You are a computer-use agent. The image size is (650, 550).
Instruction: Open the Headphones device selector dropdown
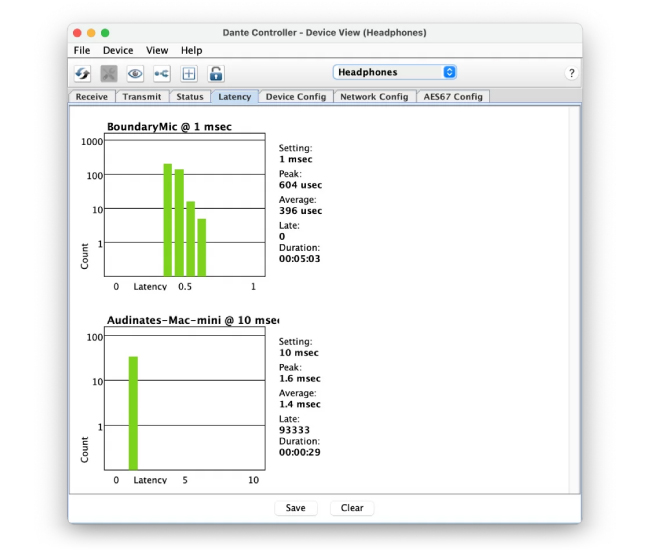[395, 72]
